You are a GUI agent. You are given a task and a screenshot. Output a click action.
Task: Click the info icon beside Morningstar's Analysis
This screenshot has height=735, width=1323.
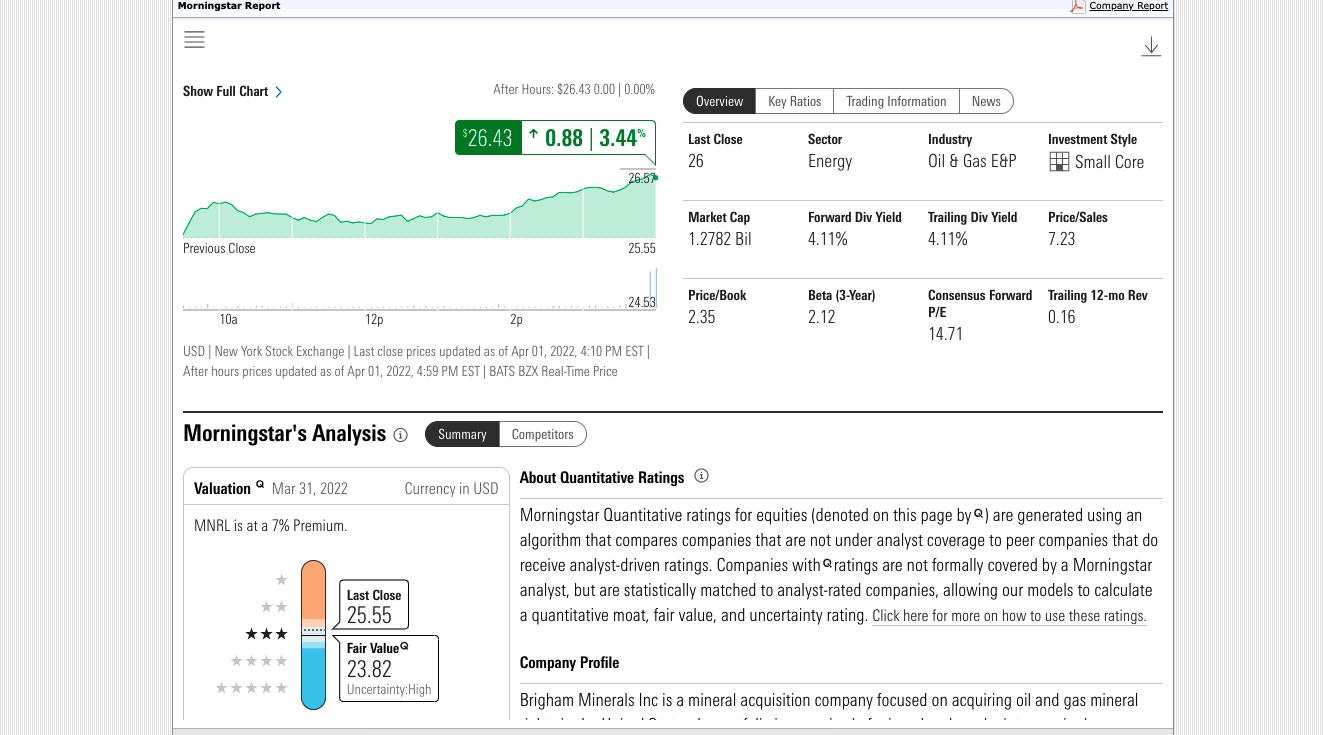[x=400, y=435]
